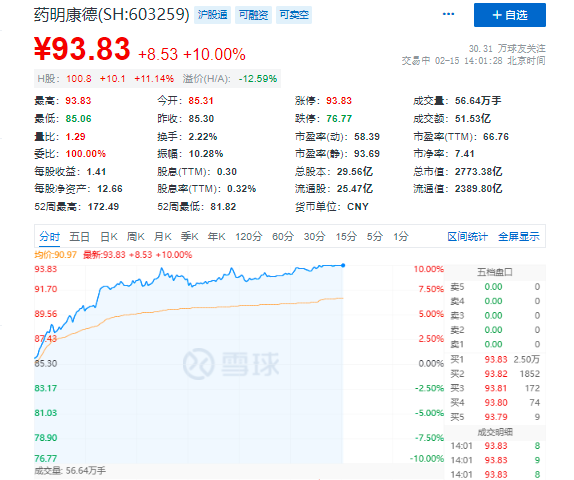Click the H股 price 100.8
The image size is (574, 480).
click(x=79, y=79)
